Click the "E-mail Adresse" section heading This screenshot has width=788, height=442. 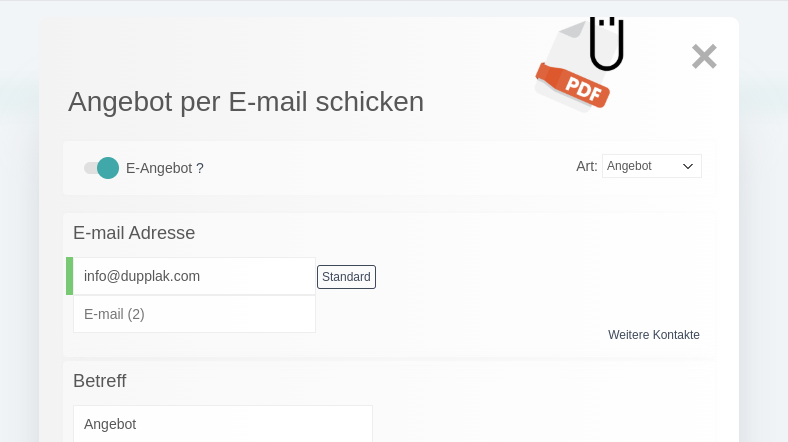click(x=134, y=233)
